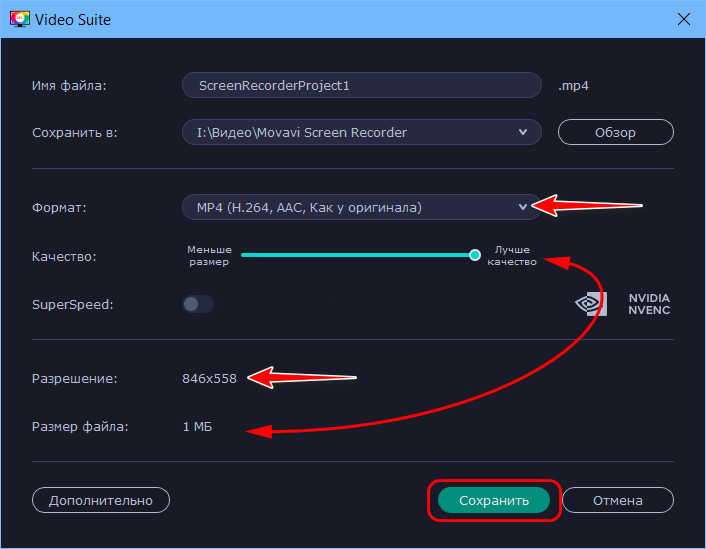Click the NVIDIA NVENC text label
The width and height of the screenshot is (706, 549).
click(x=649, y=304)
